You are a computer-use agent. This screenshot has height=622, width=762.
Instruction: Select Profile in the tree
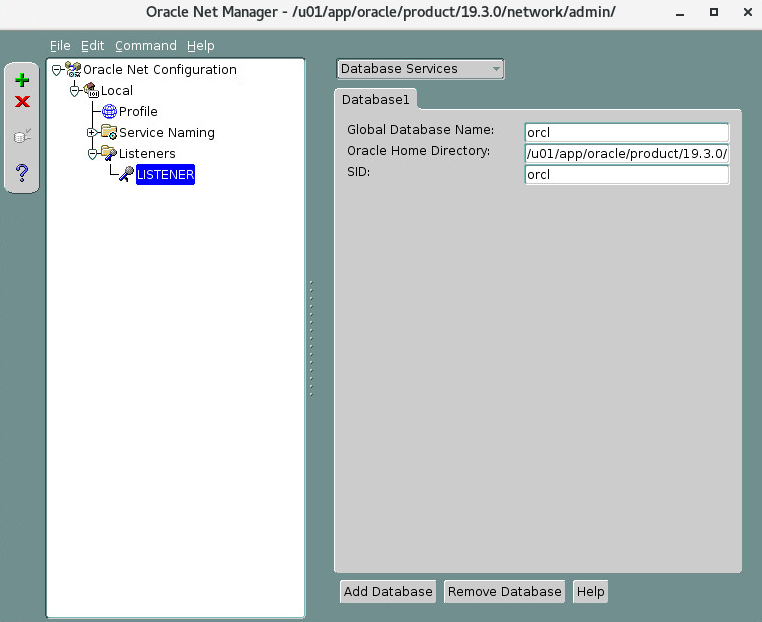pyautogui.click(x=138, y=111)
